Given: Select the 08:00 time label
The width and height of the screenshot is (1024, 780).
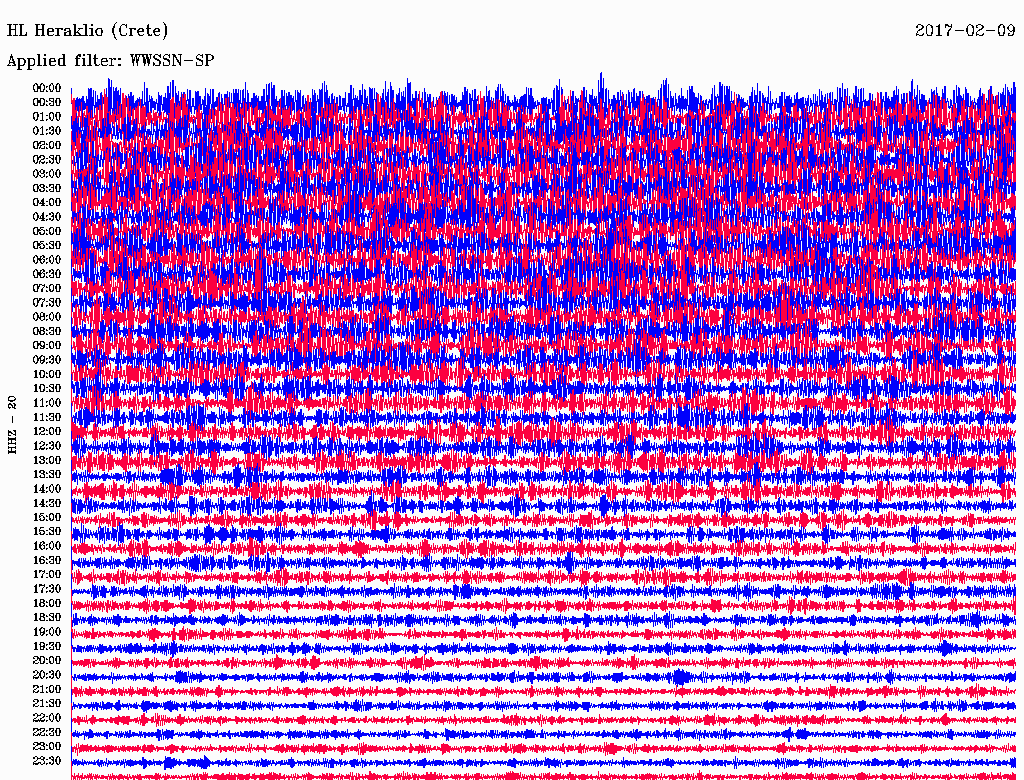Looking at the screenshot, I should (x=47, y=317).
